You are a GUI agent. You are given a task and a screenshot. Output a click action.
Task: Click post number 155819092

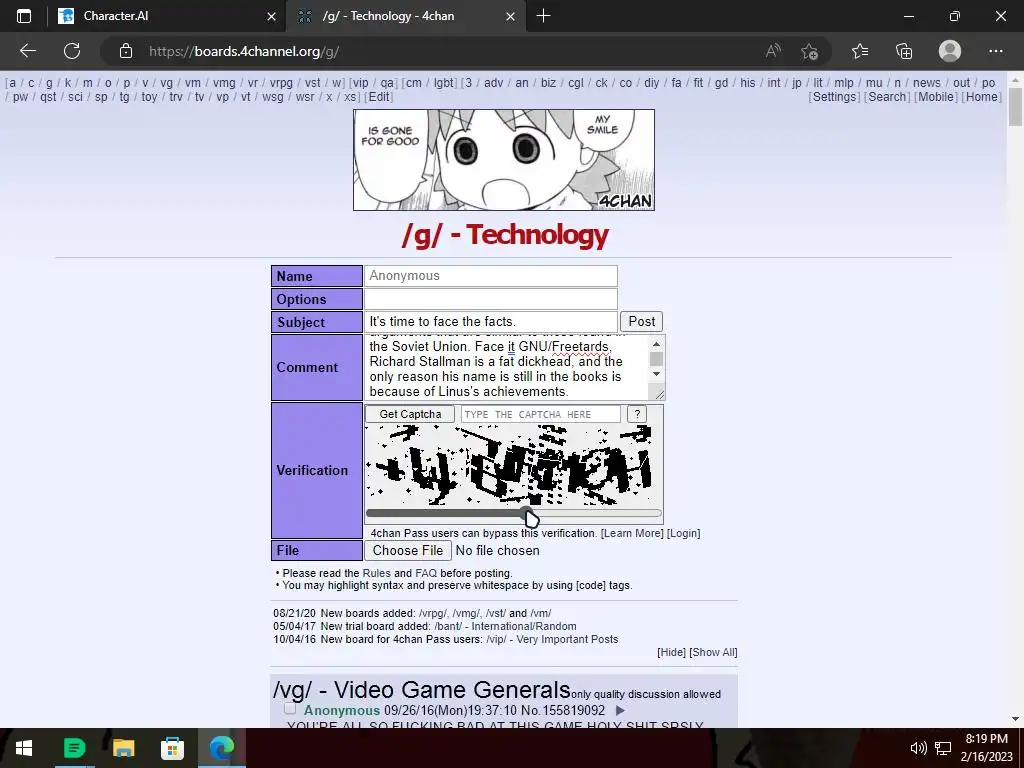pos(573,711)
